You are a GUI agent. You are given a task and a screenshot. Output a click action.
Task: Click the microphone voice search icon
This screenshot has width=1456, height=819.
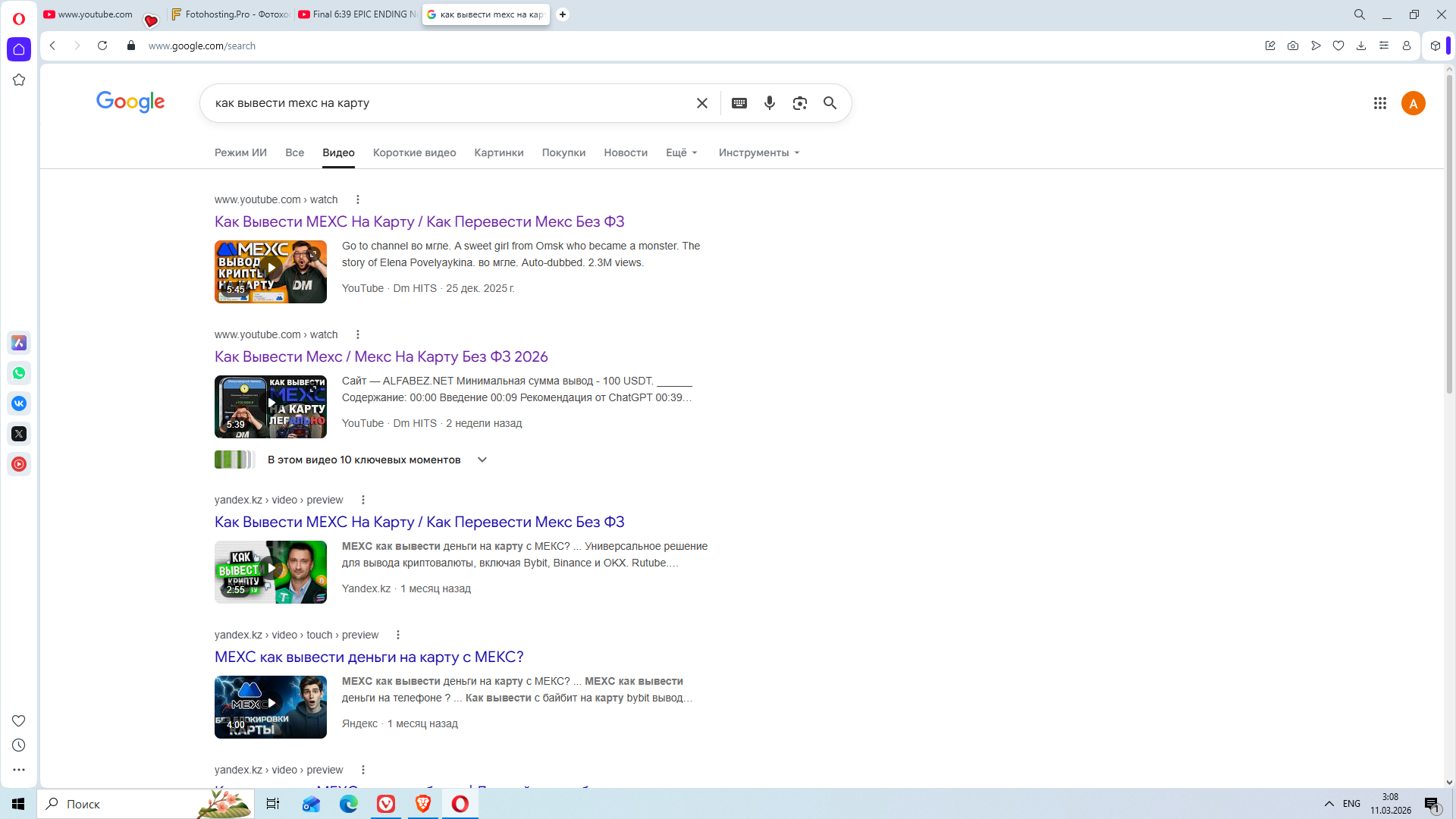[769, 103]
